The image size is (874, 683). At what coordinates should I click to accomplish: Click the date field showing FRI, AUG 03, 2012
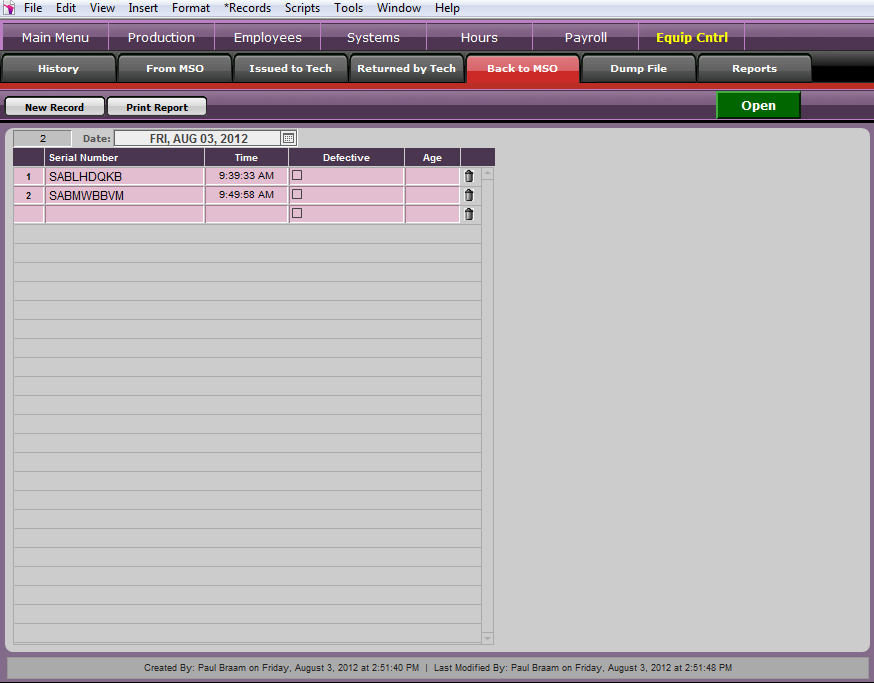tap(198, 138)
